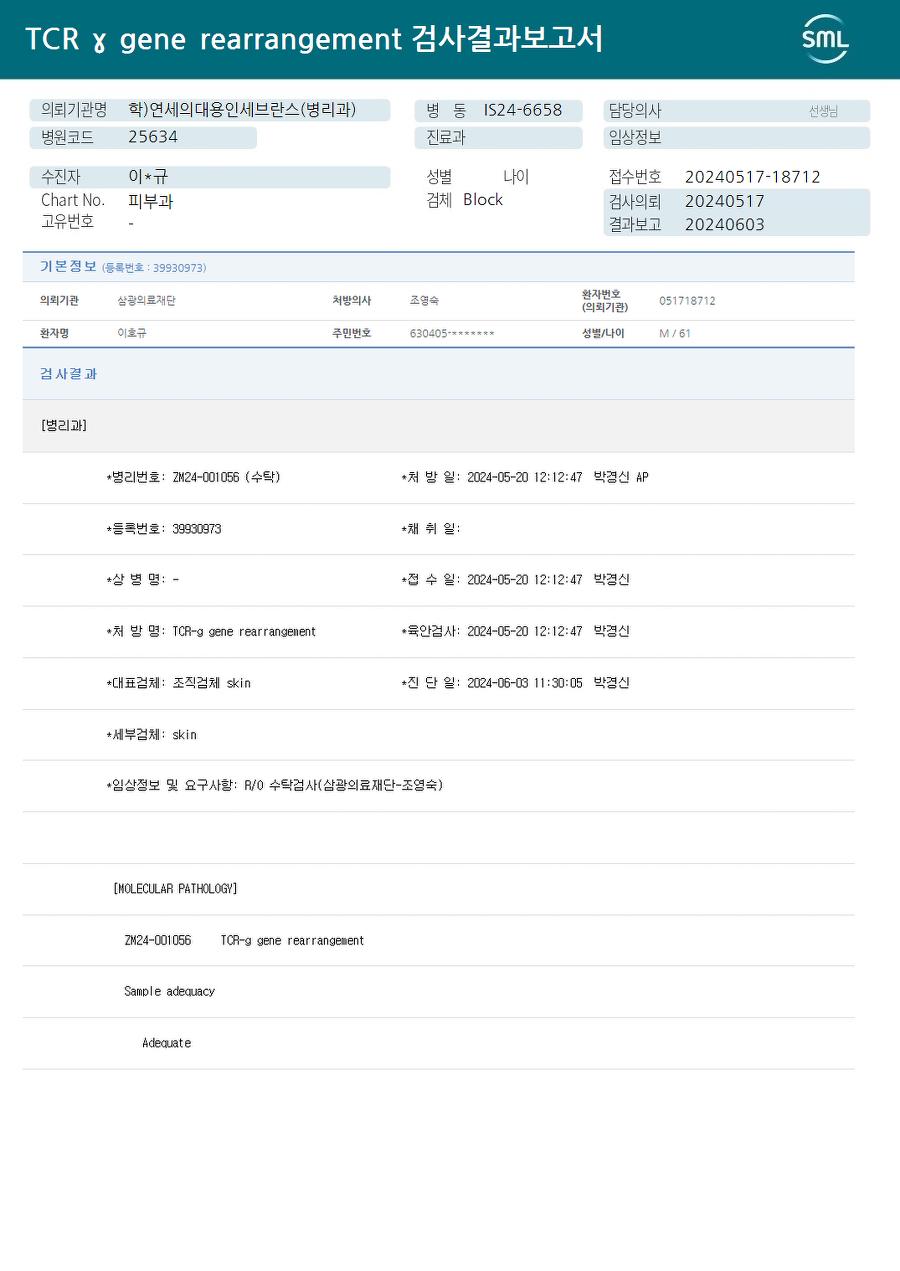
Task: Select the result 'Adequate'
Action: [x=166, y=1043]
